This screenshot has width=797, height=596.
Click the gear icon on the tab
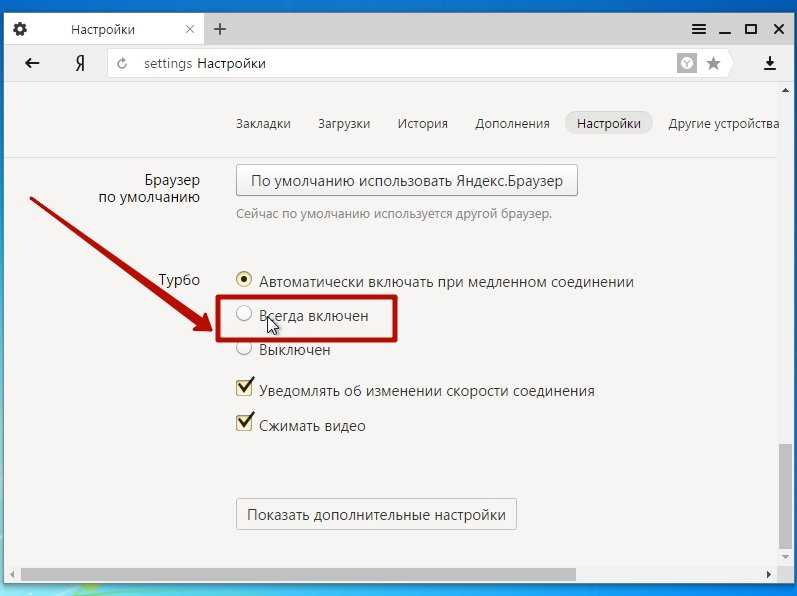pos(20,29)
